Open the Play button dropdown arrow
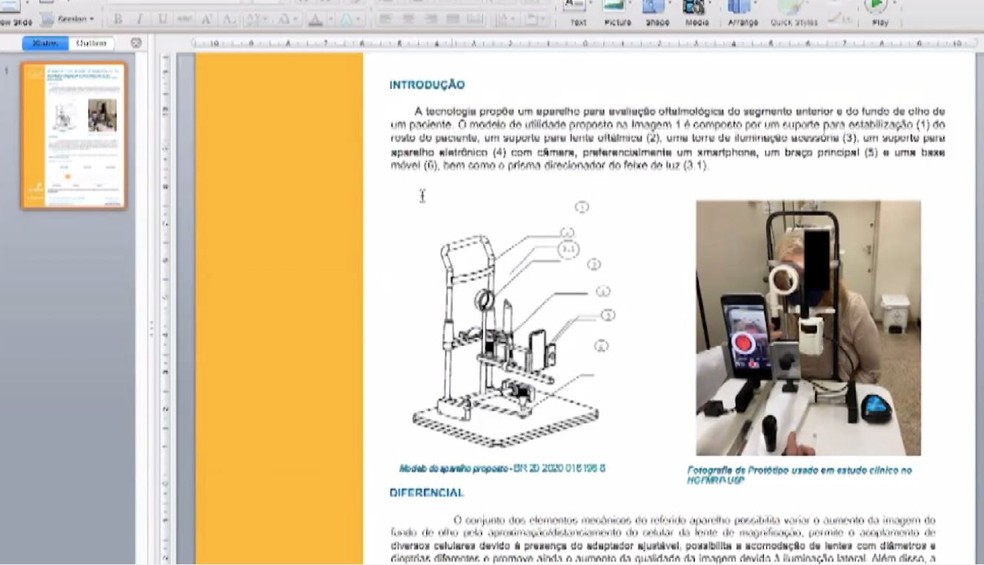This screenshot has height=565, width=984. [896, 6]
